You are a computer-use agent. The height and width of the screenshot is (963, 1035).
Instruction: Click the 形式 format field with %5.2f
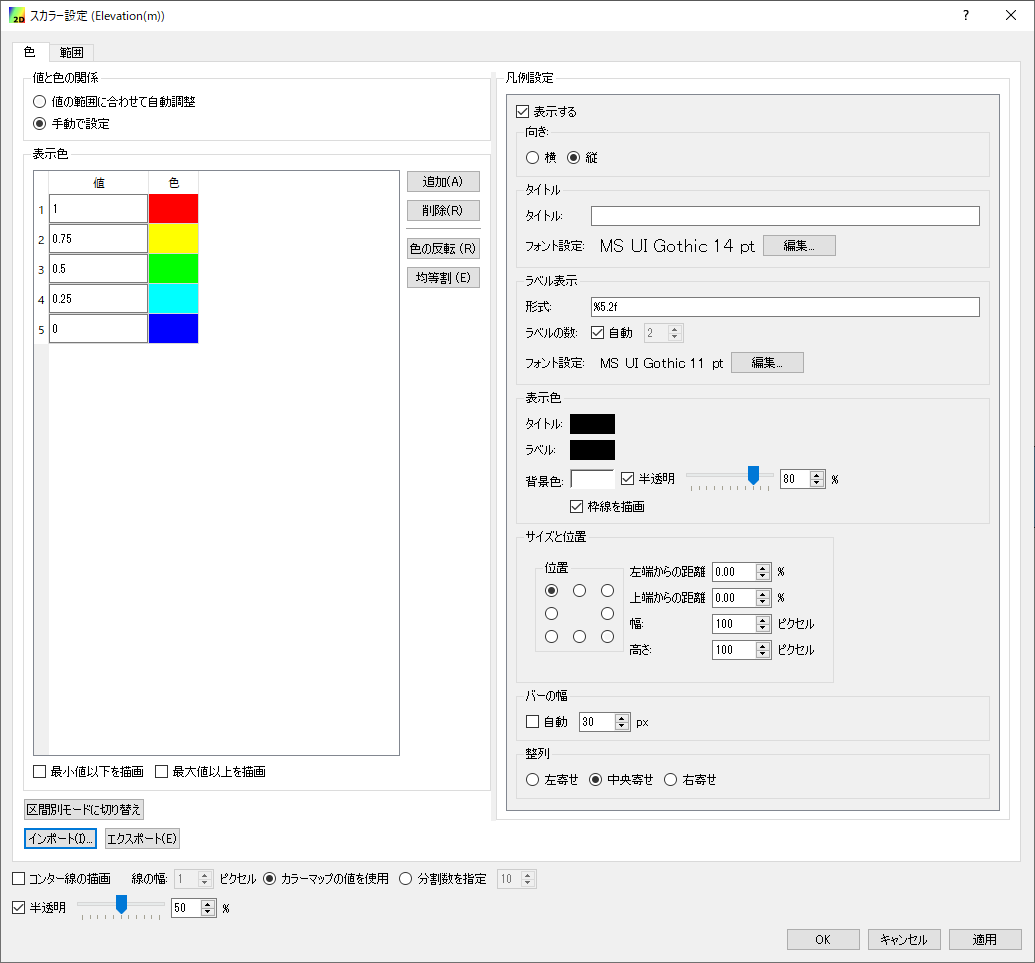click(785, 307)
